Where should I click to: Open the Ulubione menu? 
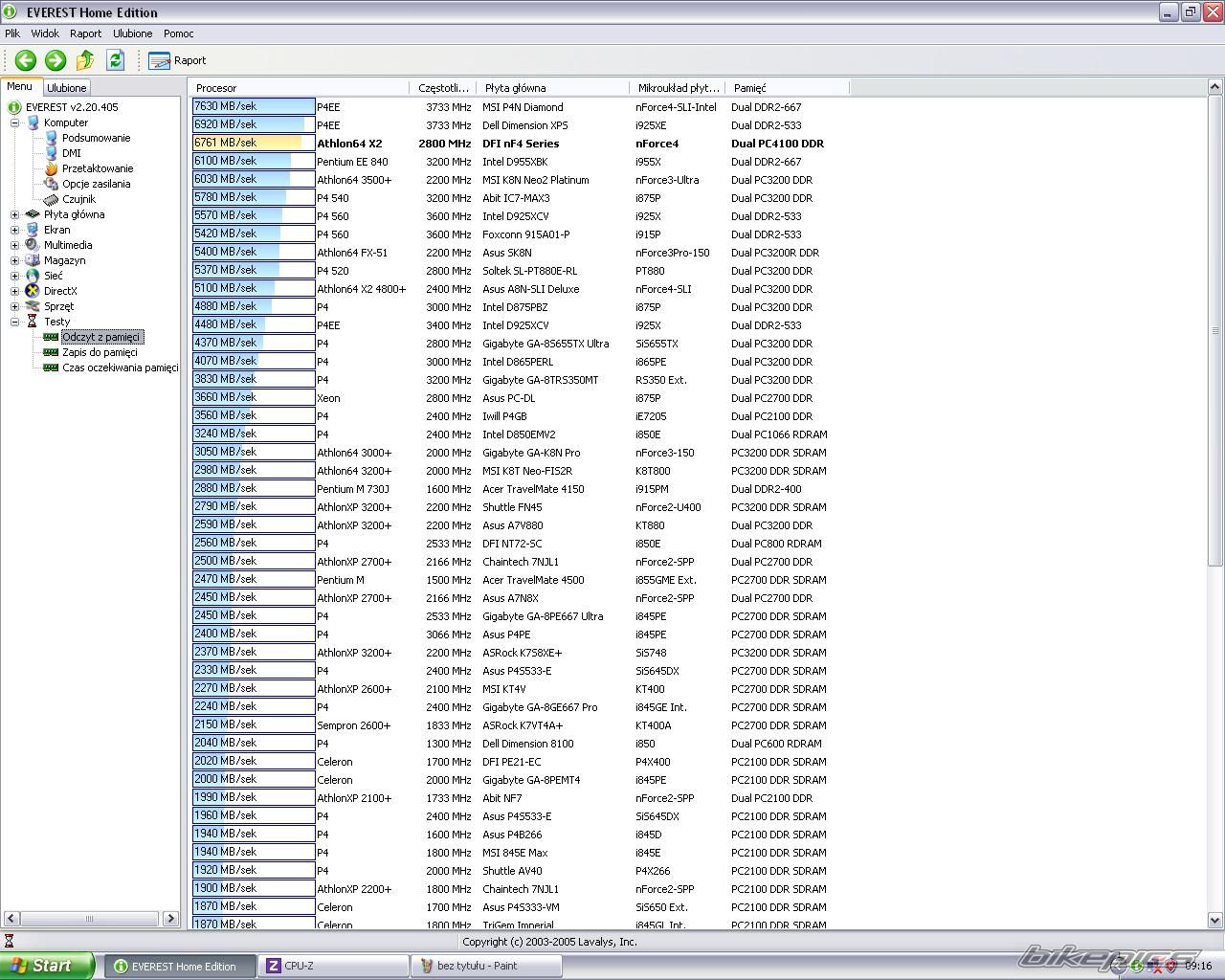132,33
